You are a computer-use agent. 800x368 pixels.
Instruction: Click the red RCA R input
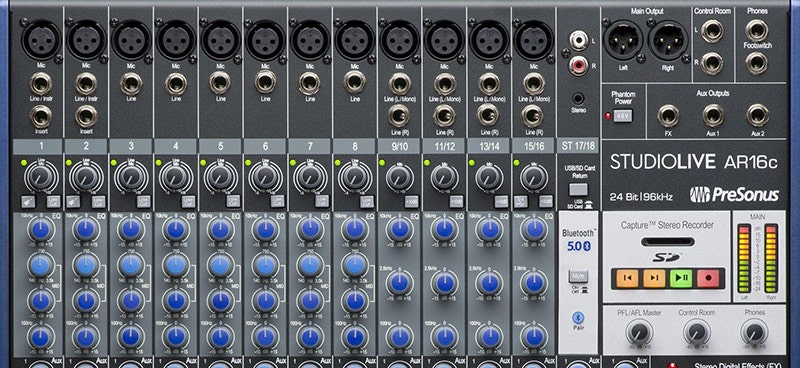click(579, 65)
